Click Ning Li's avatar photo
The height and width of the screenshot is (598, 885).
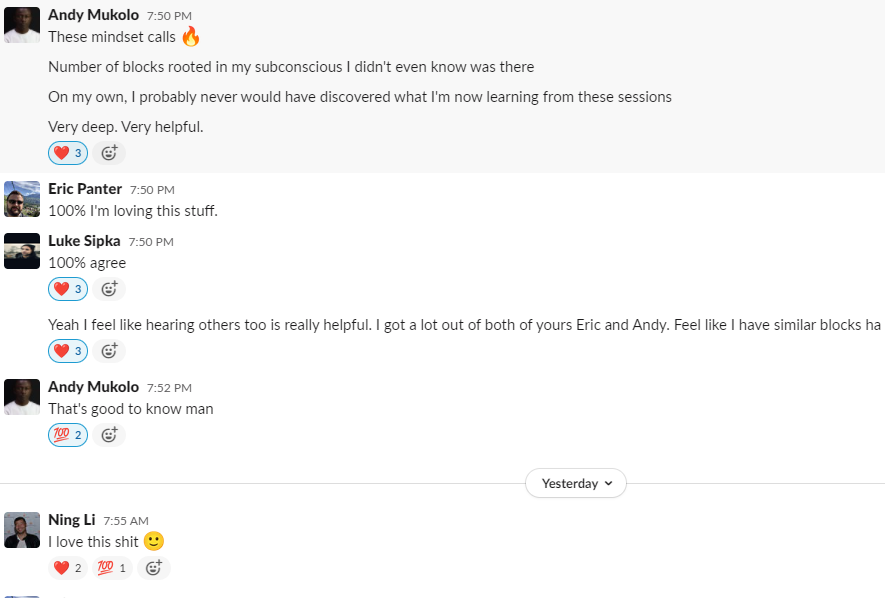point(22,530)
